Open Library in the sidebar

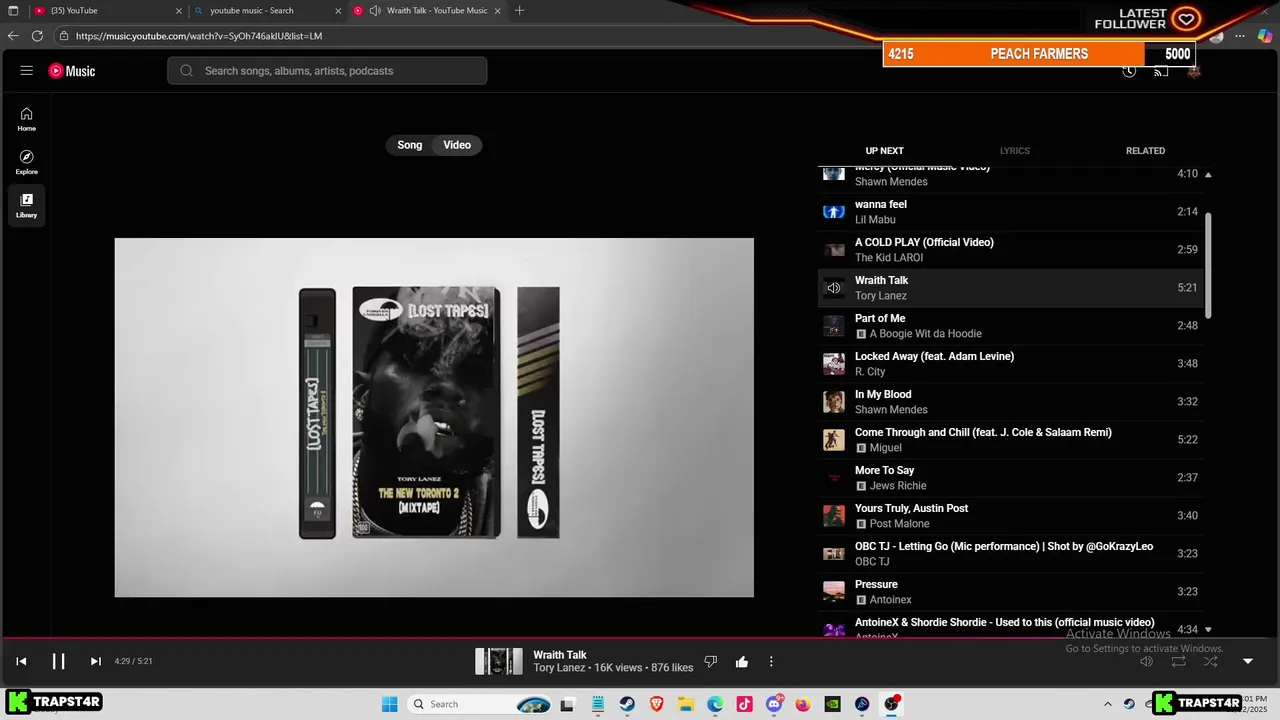point(27,205)
